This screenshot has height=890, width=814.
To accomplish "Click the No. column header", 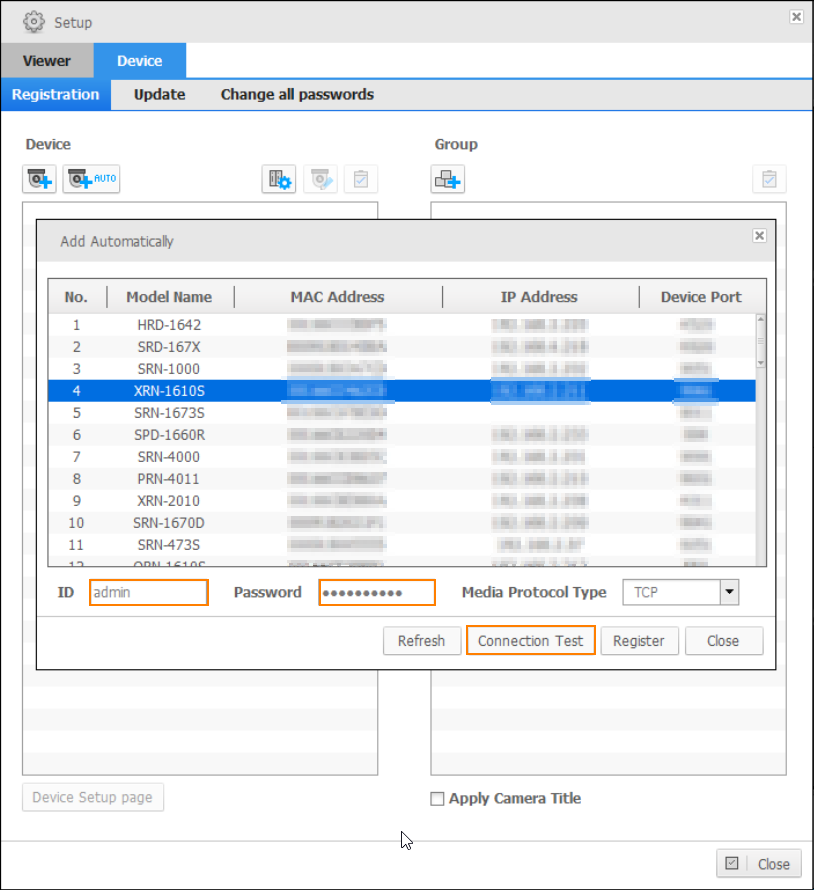I will point(77,297).
